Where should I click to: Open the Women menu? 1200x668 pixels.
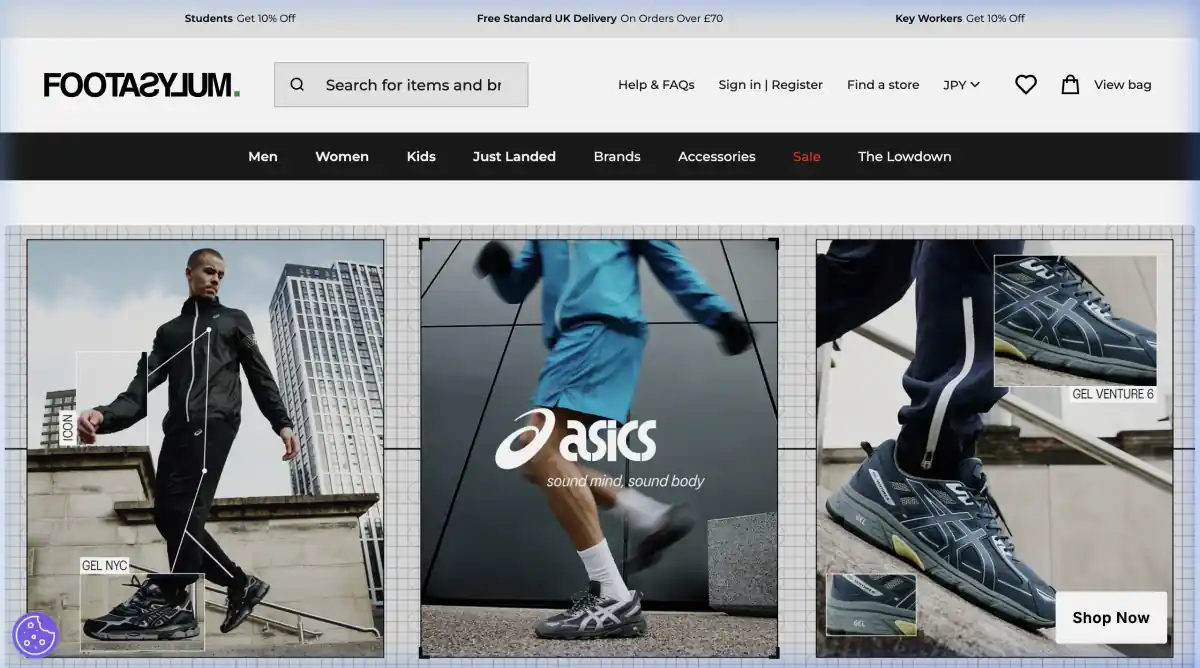tap(342, 156)
